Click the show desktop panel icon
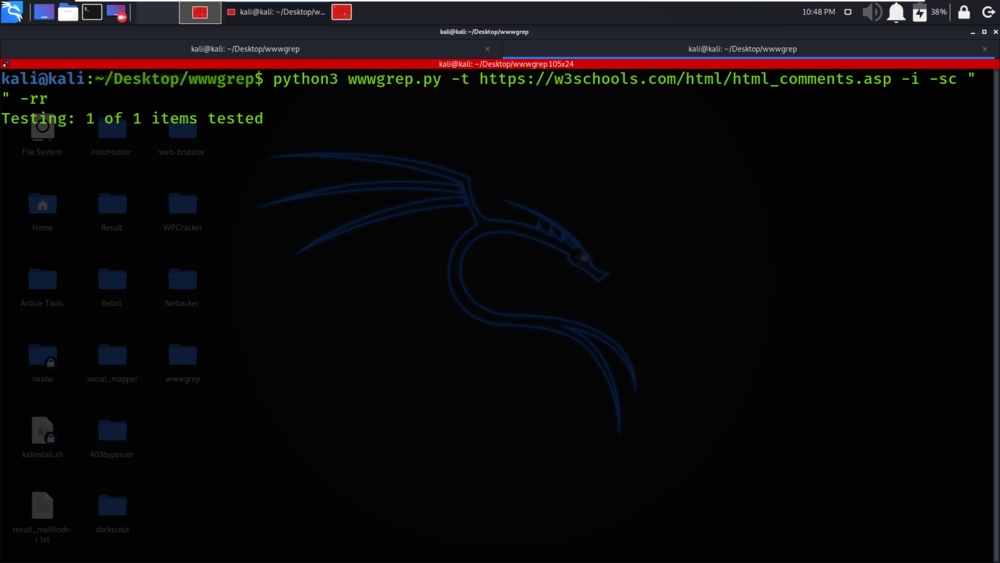 43,12
